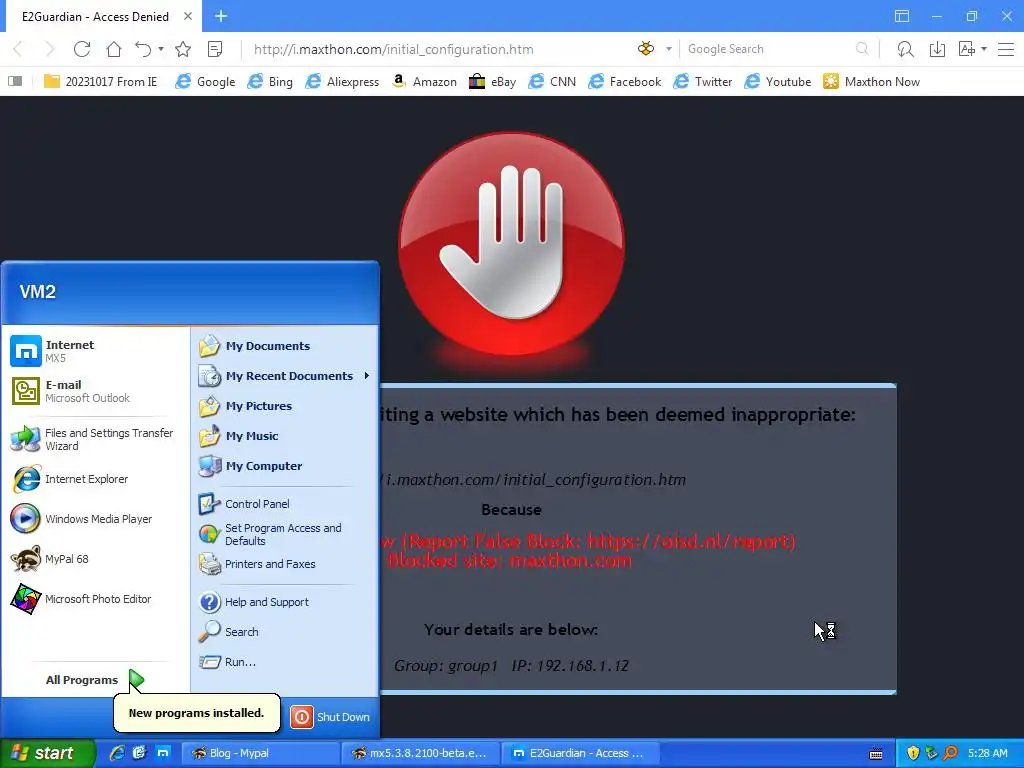Go to home page via house icon
The image size is (1024, 768).
pyautogui.click(x=114, y=49)
